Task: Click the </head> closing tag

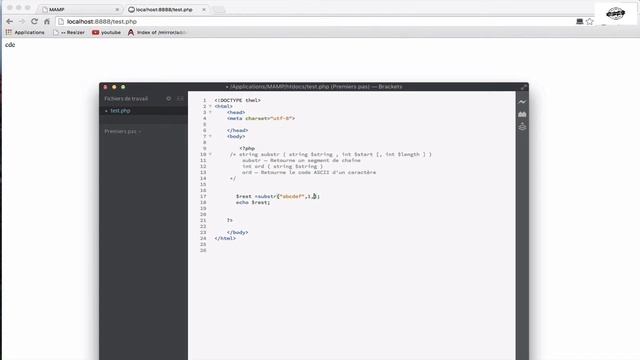Action: [238, 130]
